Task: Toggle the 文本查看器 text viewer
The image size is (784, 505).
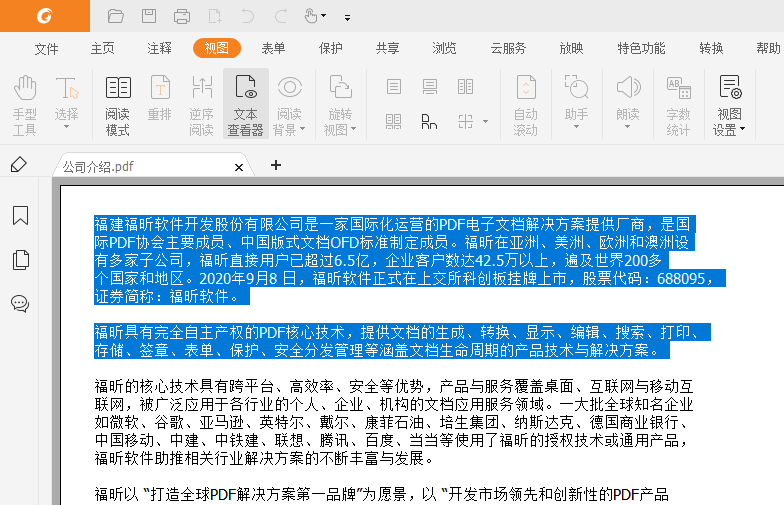Action: click(246, 104)
